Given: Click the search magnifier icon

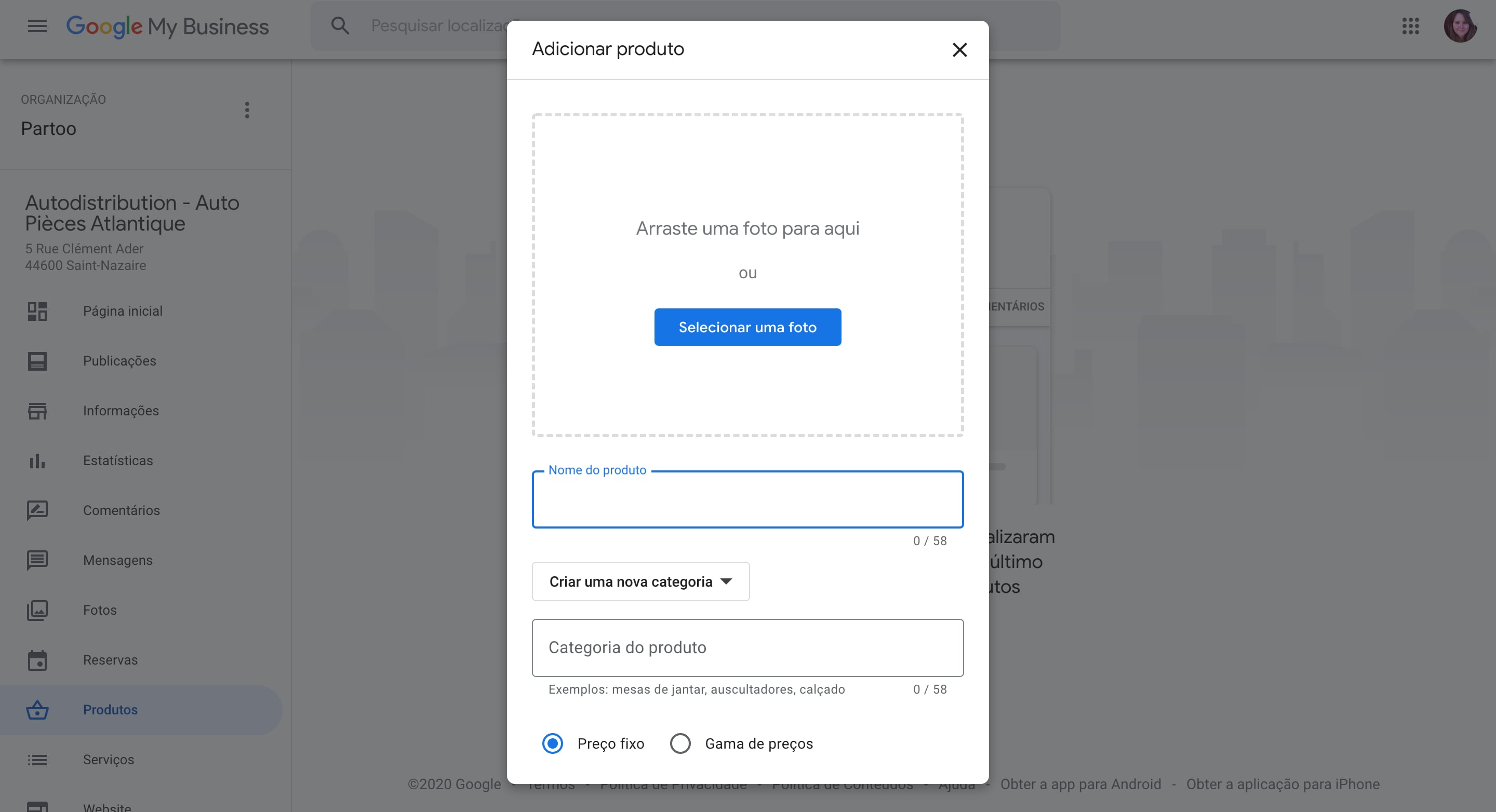Looking at the screenshot, I should pyautogui.click(x=340, y=26).
